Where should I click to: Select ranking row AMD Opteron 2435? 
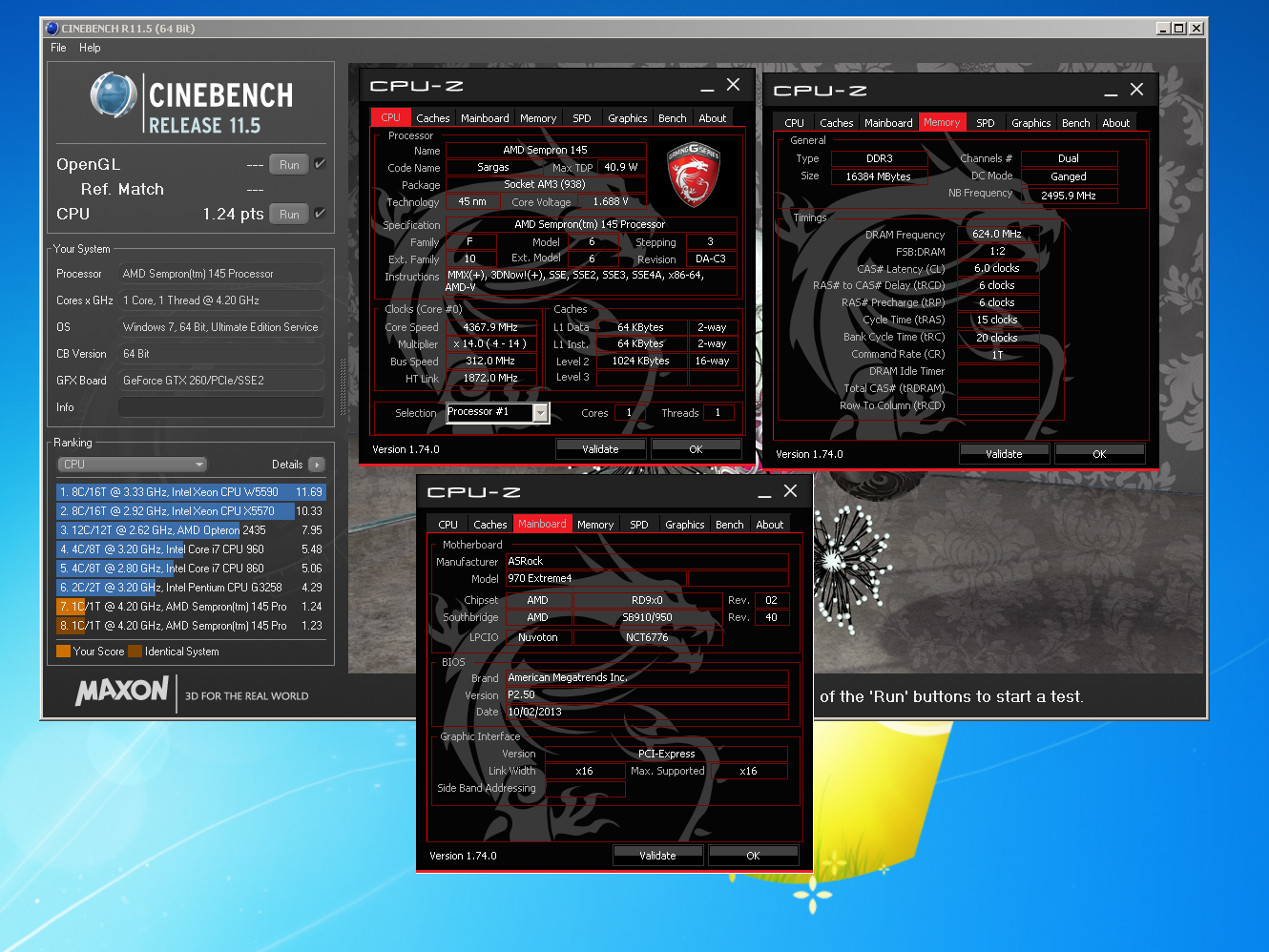pos(191,530)
